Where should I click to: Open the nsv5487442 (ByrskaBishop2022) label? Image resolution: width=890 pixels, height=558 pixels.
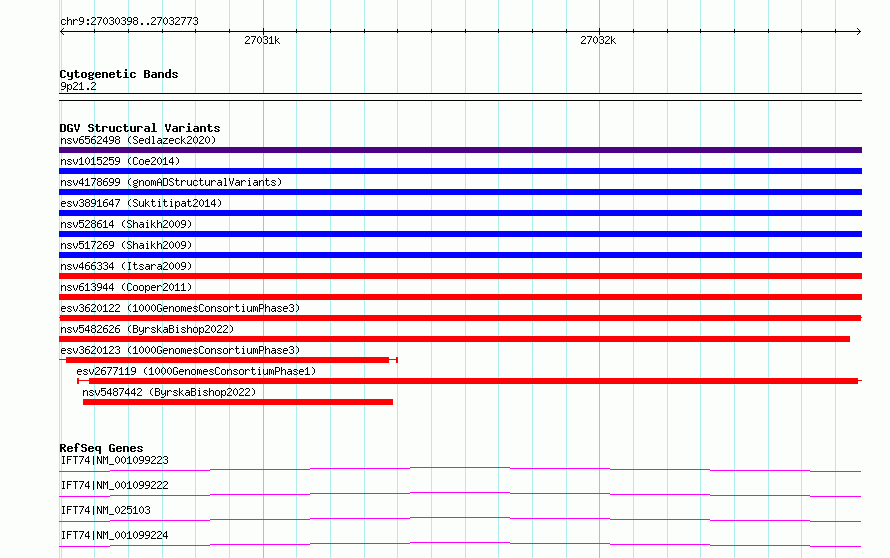coord(169,392)
